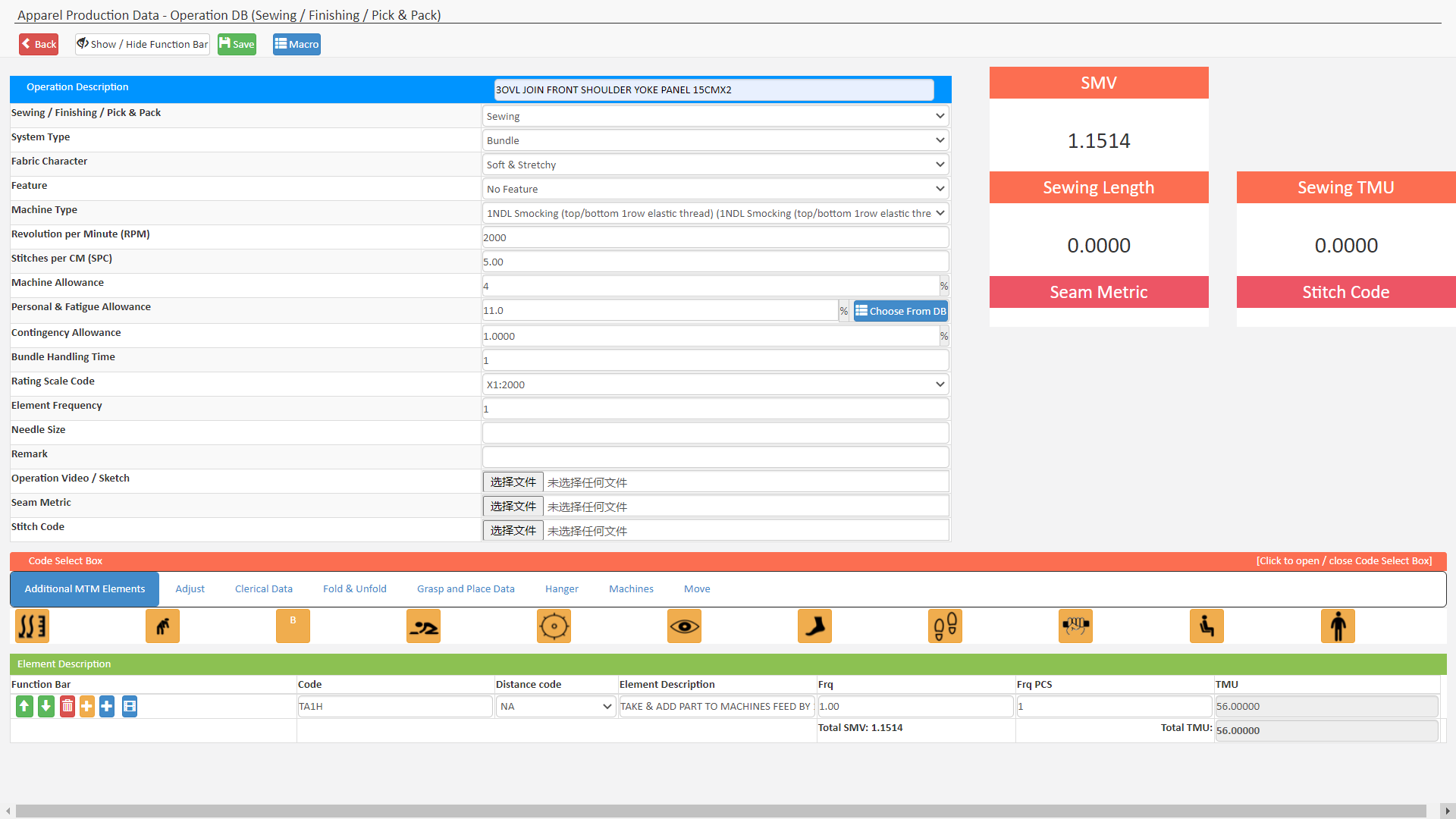Viewport: 1456px width, 819px height.
Task: Move element row up with green arrow
Action: 24,707
